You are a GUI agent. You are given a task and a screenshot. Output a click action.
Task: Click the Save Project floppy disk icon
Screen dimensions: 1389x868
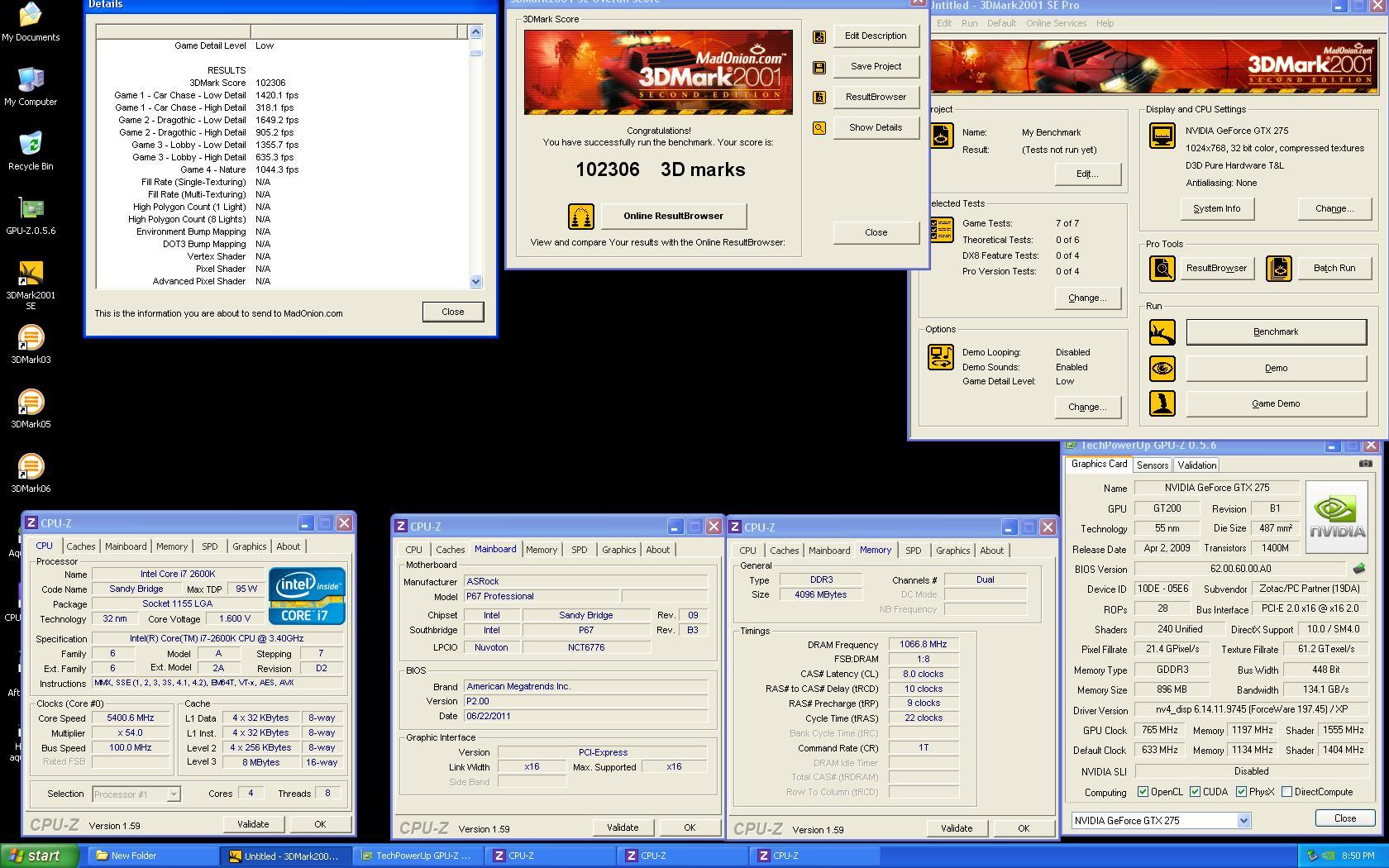819,67
